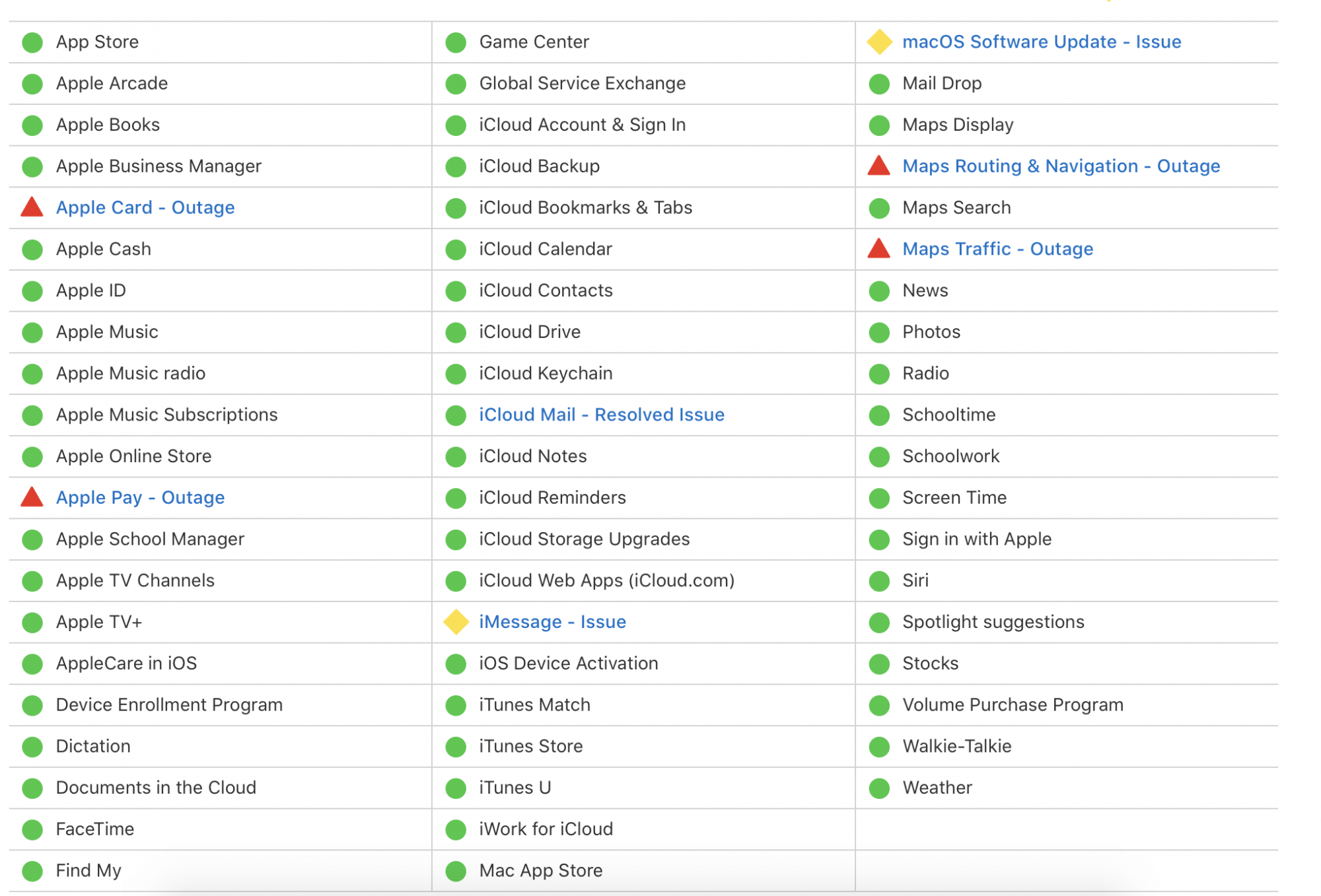
Task: Click green status dot beside Apple Cash
Action: [32, 250]
